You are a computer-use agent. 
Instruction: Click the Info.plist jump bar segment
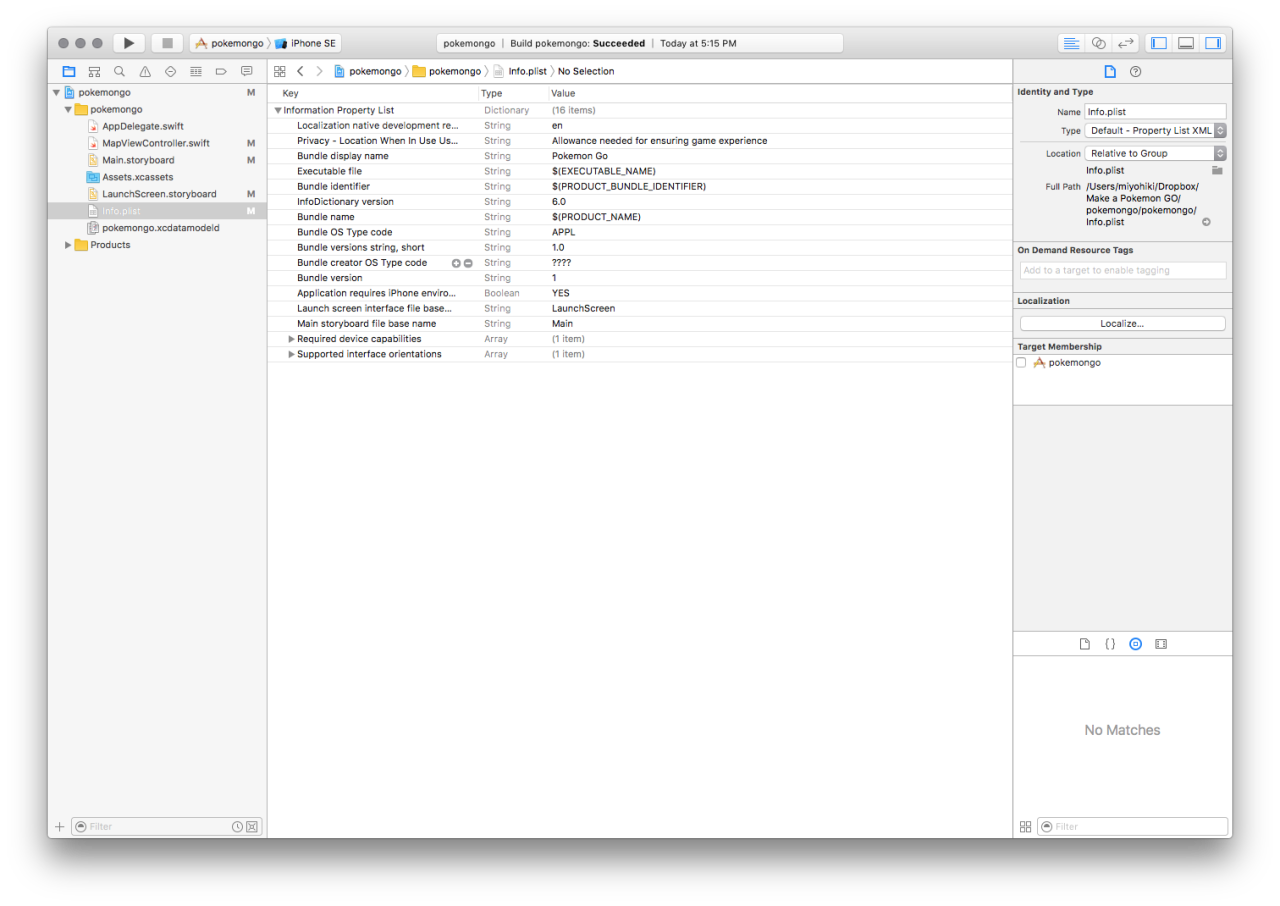click(521, 71)
